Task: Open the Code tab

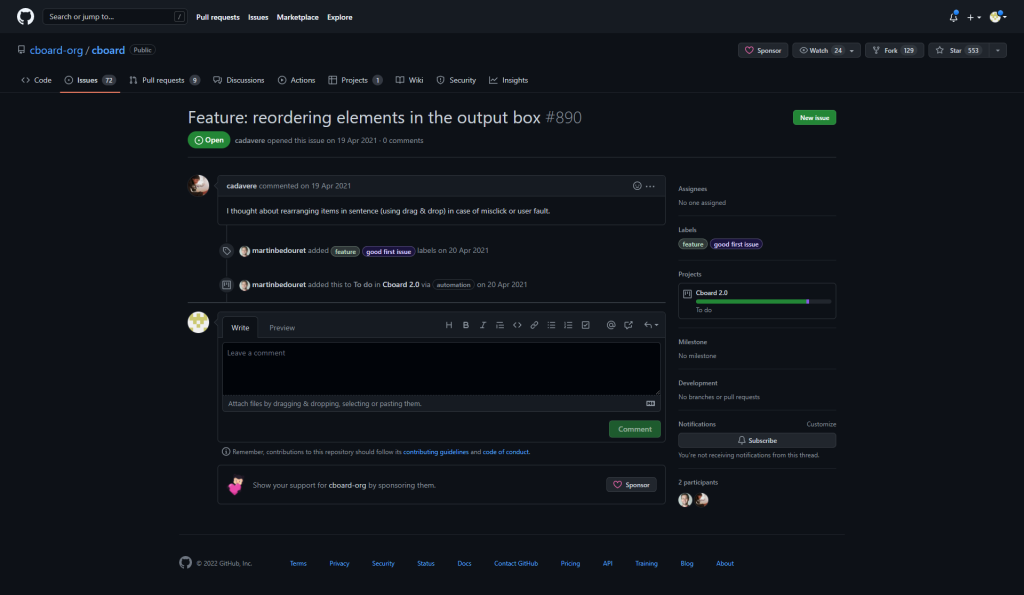Action: pos(37,80)
